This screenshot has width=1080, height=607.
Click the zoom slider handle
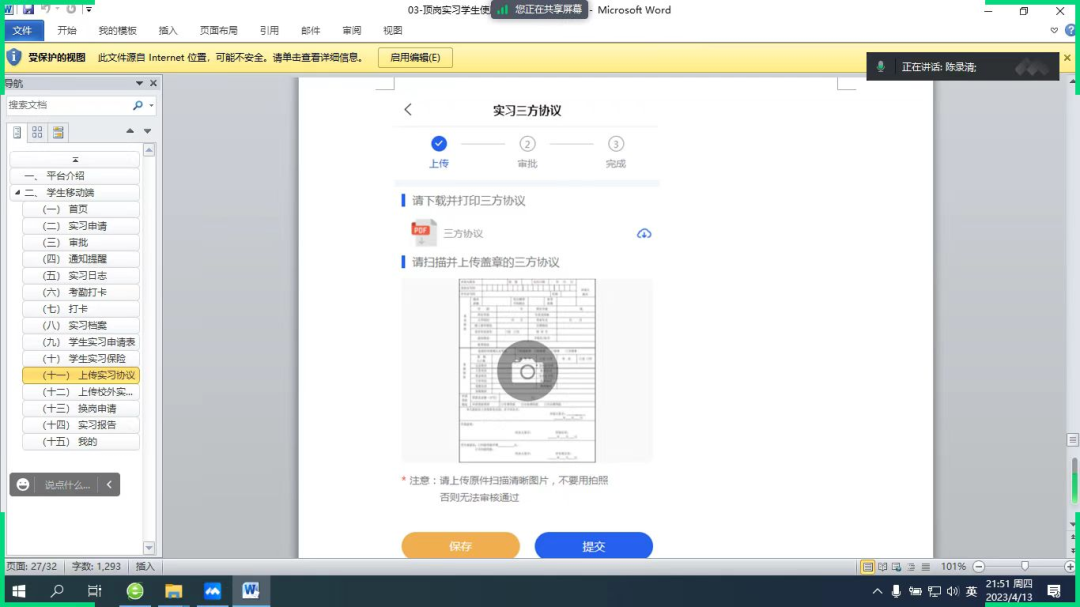1024,567
